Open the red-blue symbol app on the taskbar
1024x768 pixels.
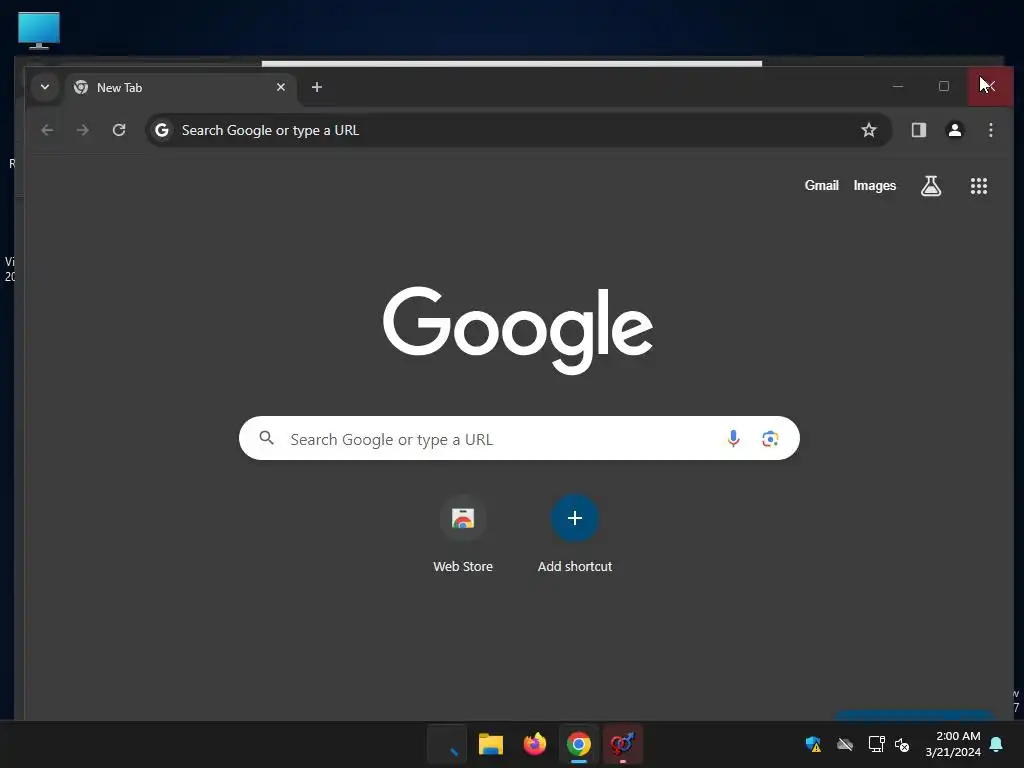(622, 744)
